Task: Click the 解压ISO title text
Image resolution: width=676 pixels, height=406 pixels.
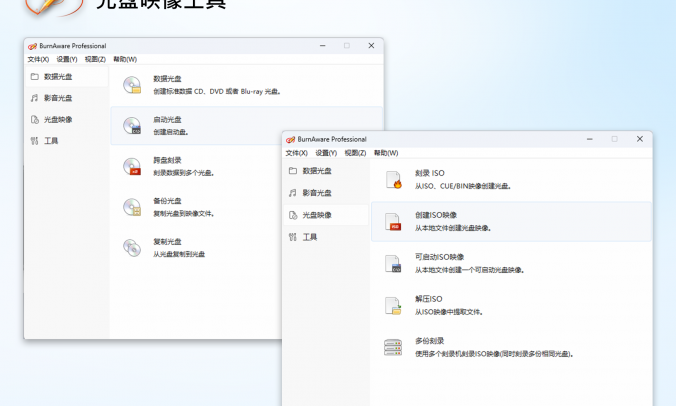Action: 429,299
